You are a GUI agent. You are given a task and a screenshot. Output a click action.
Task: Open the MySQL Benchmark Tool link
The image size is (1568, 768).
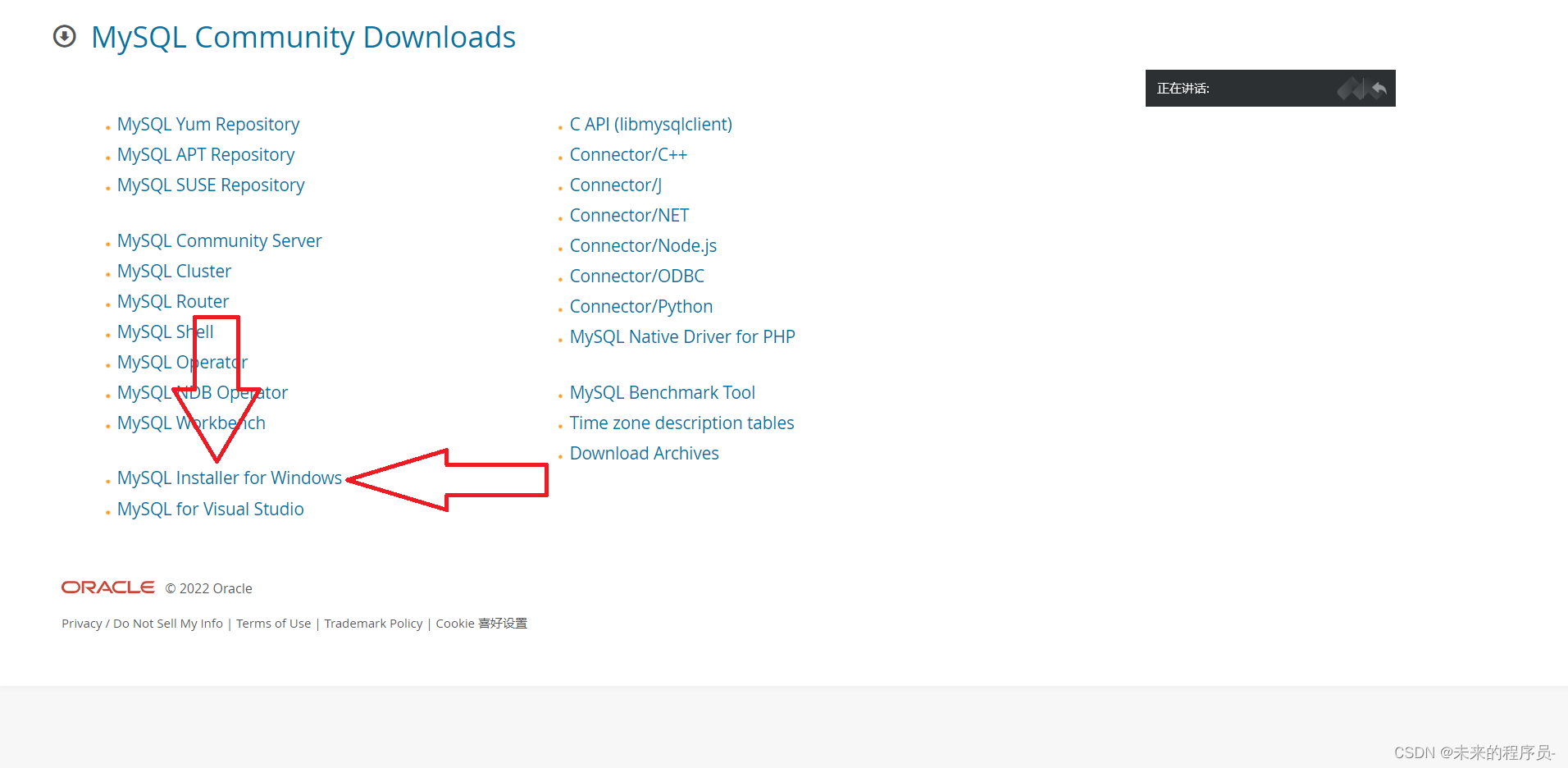coord(663,392)
